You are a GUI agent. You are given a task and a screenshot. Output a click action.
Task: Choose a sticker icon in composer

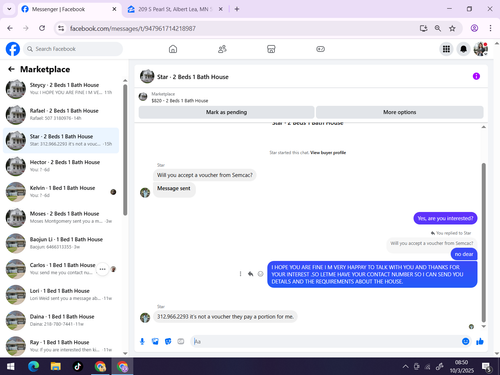tap(168, 341)
